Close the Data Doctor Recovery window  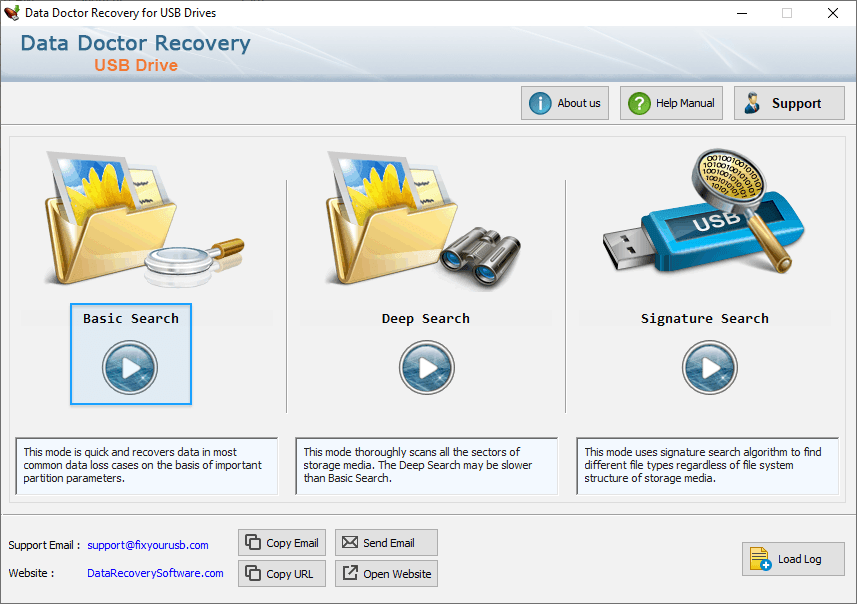click(x=832, y=13)
